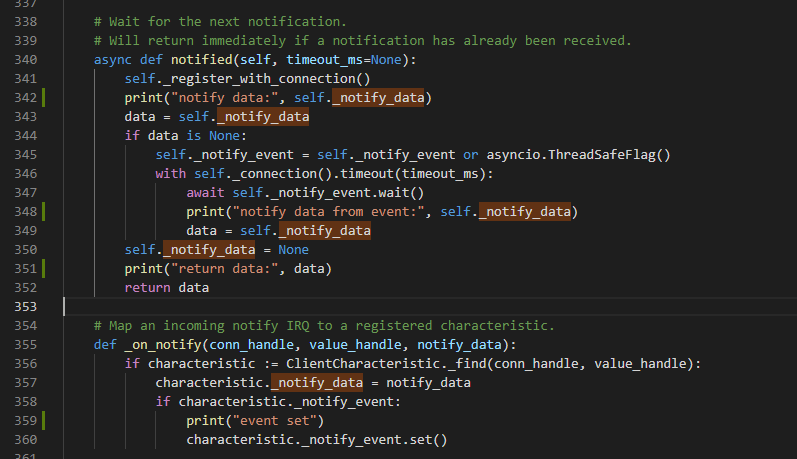Click line number 353 in the gutter
This screenshot has width=797, height=459.
click(x=25, y=307)
